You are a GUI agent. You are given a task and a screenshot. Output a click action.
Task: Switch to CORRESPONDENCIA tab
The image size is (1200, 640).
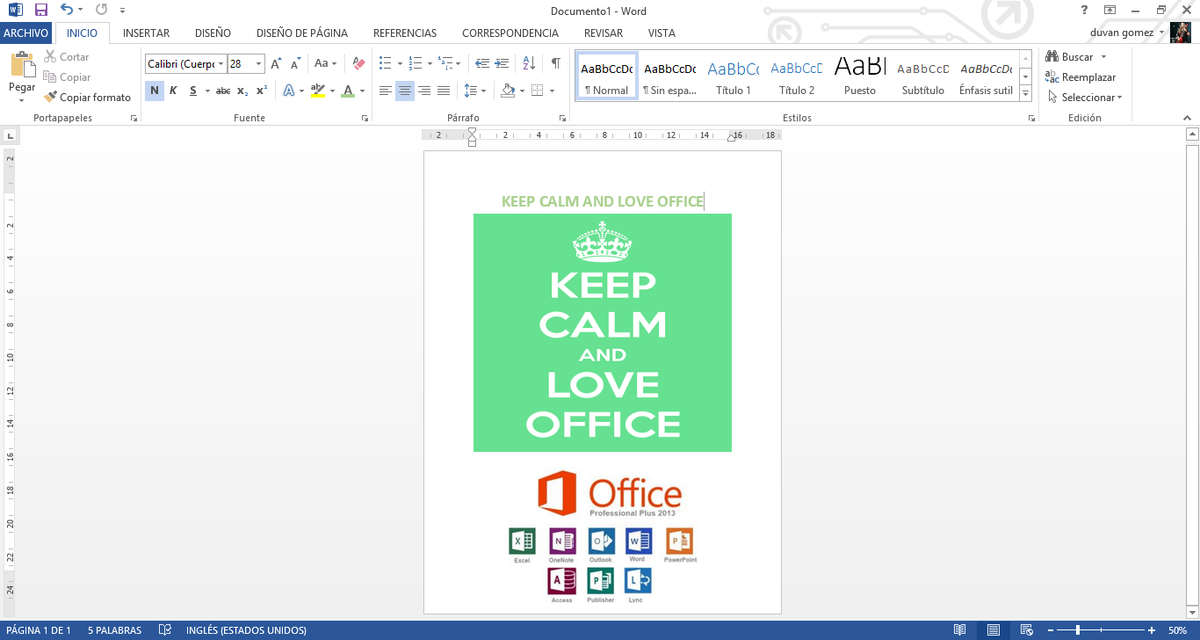[510, 33]
